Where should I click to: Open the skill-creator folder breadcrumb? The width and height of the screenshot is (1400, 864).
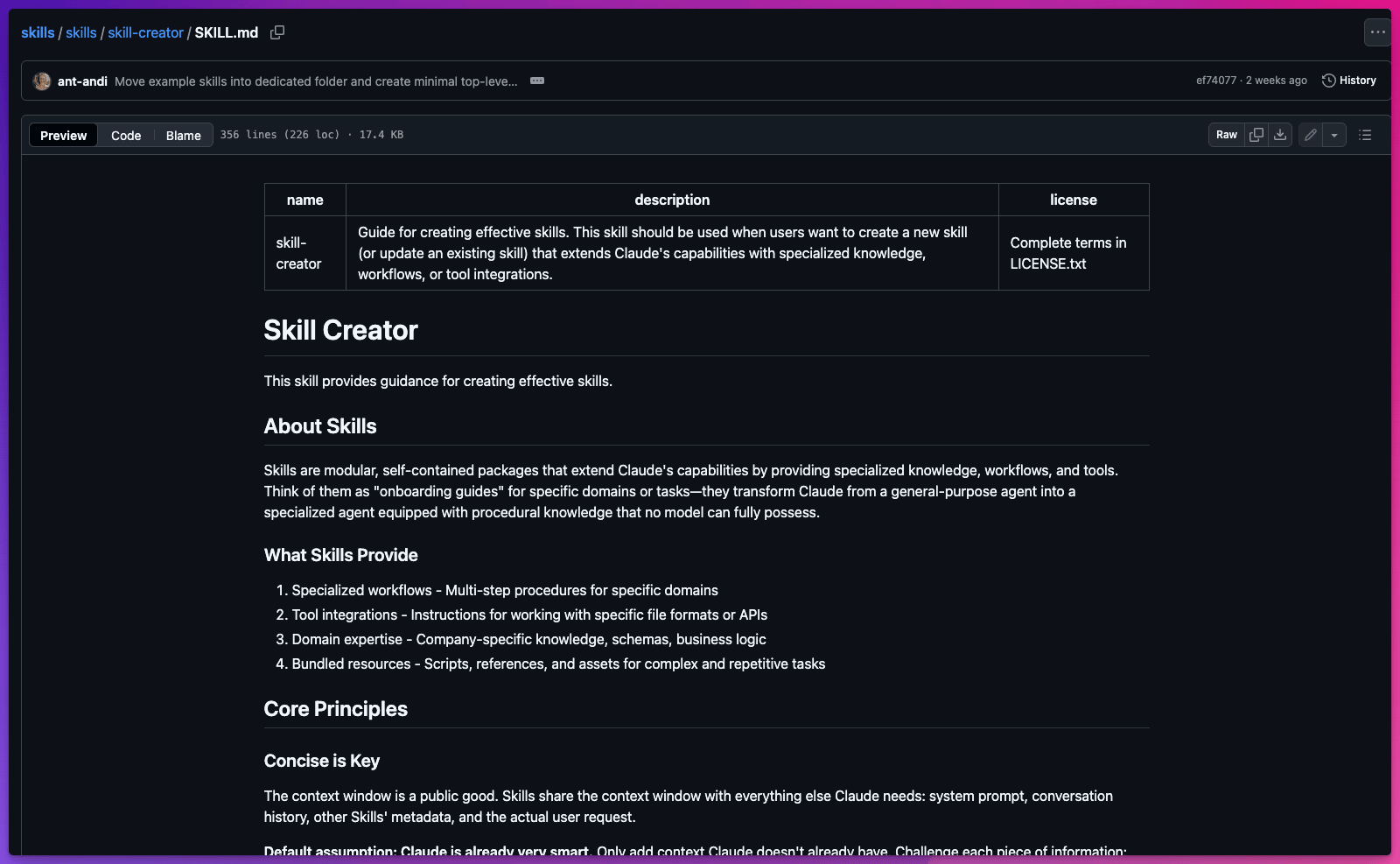(x=145, y=32)
